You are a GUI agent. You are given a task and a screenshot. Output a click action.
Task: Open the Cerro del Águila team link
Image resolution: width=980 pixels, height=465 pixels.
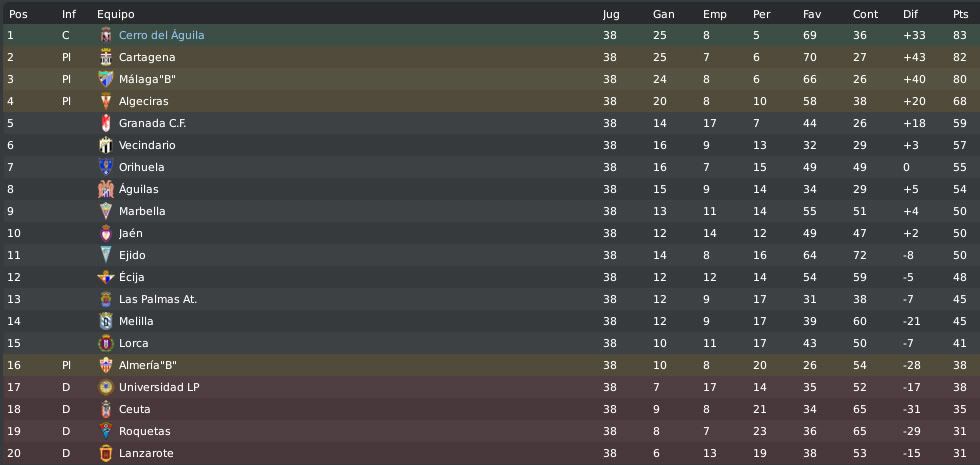(x=161, y=36)
